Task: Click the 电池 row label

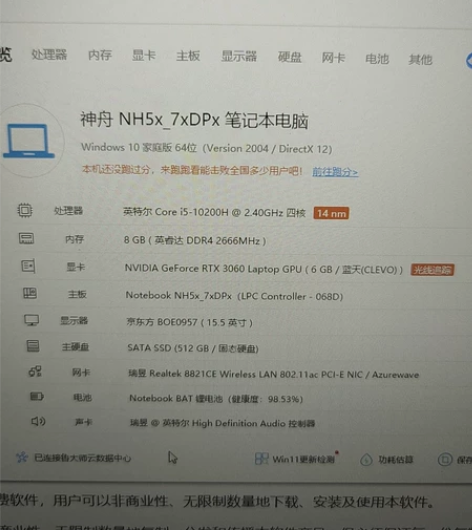Action: click(x=82, y=397)
